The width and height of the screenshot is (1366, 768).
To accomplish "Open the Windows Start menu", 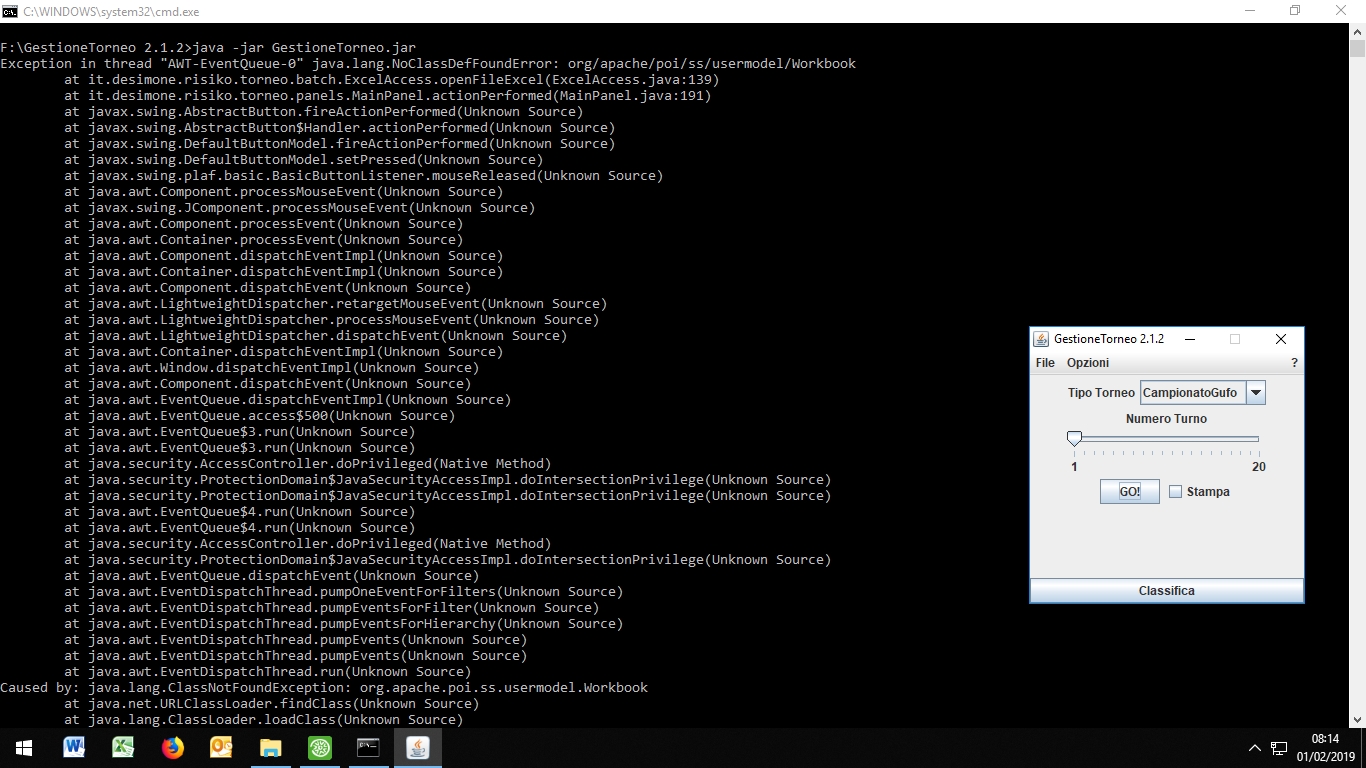I will (x=24, y=748).
